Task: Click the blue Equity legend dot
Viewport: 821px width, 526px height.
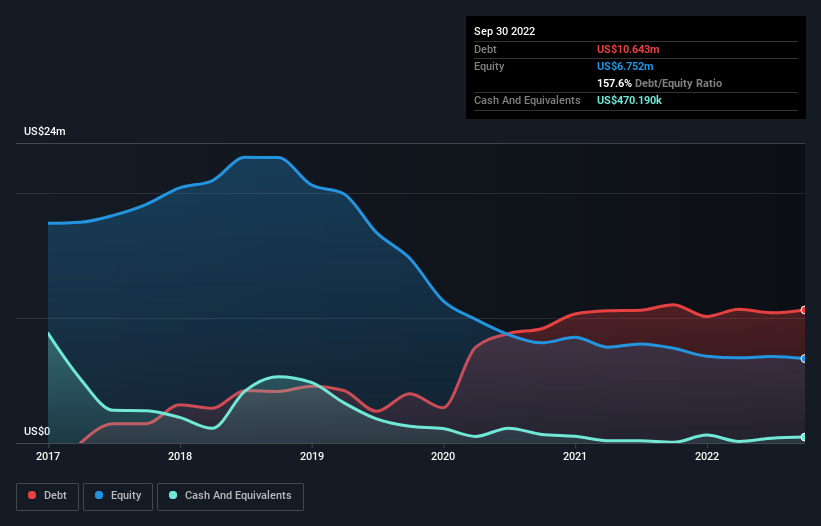Action: [99, 495]
